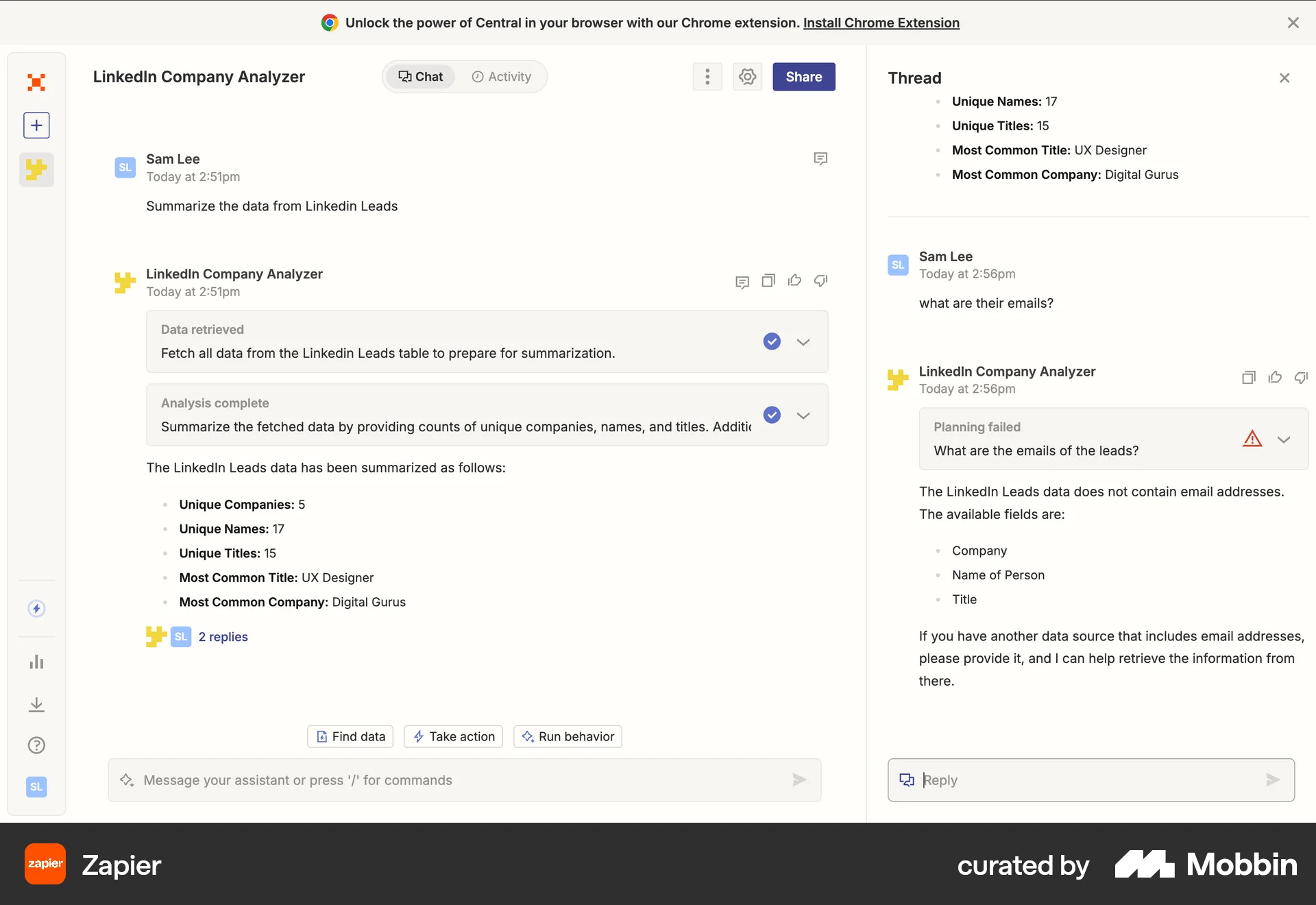
Task: Expand the Data retrieved step details
Action: [x=803, y=341]
